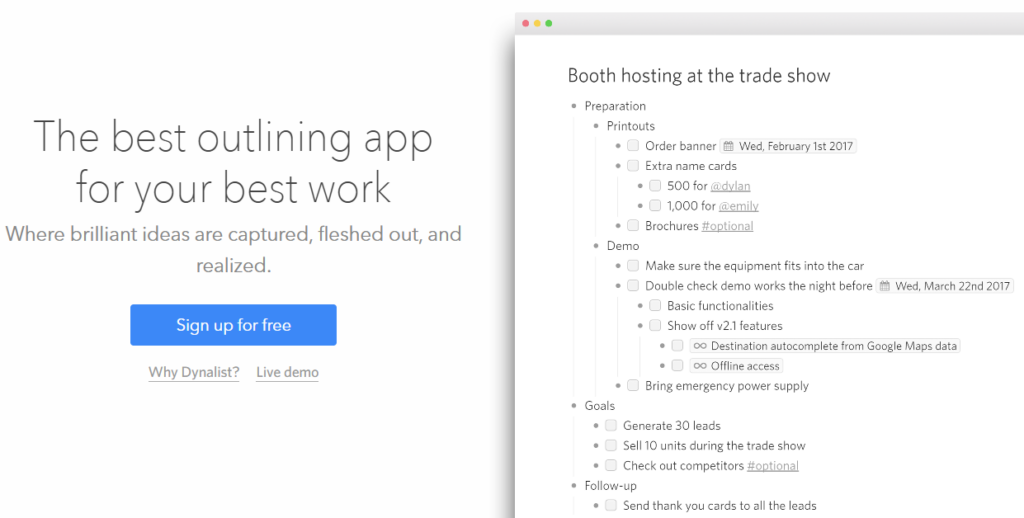
Task: Click the bullet beside Follow-up
Action: click(x=574, y=486)
